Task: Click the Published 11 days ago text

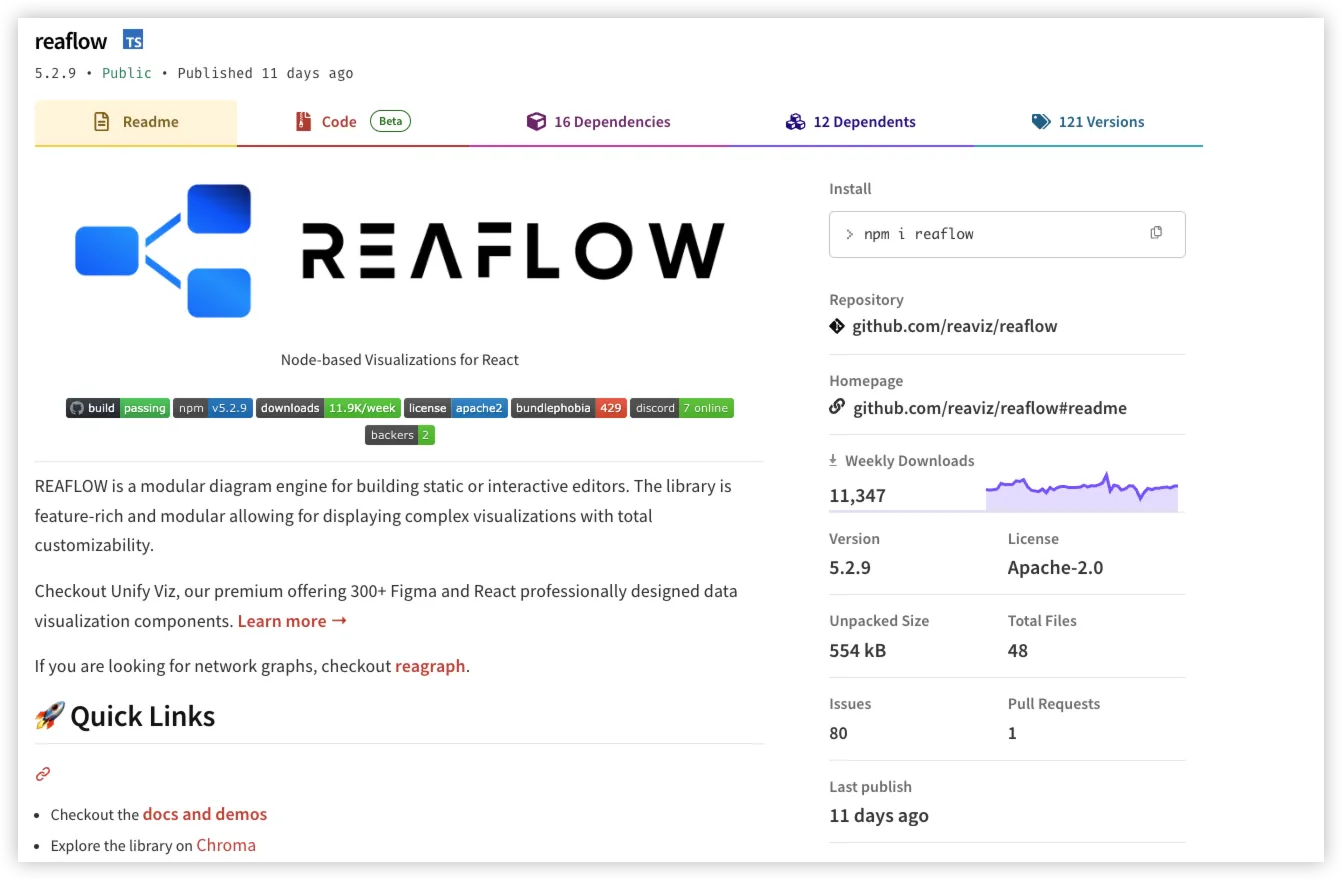Action: 265,73
